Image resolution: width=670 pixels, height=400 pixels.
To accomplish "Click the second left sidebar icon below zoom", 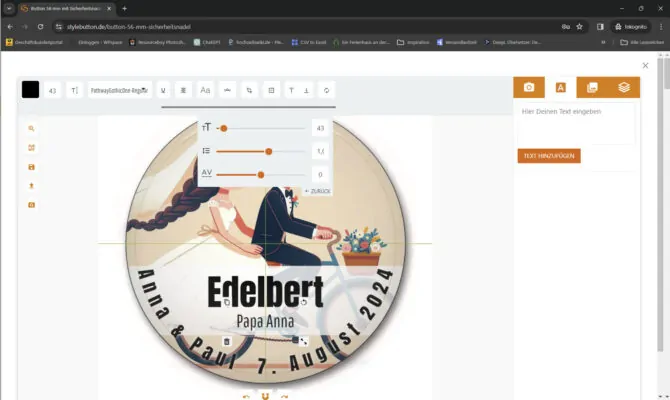I will point(31,147).
